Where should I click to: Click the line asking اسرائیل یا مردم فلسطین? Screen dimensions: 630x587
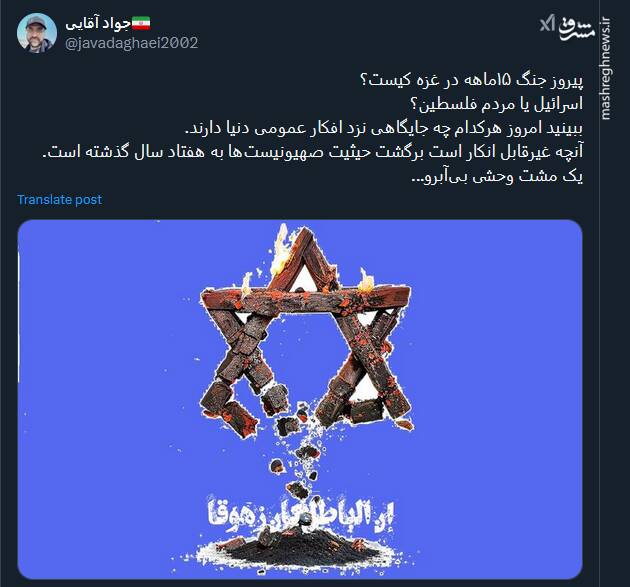click(x=497, y=104)
